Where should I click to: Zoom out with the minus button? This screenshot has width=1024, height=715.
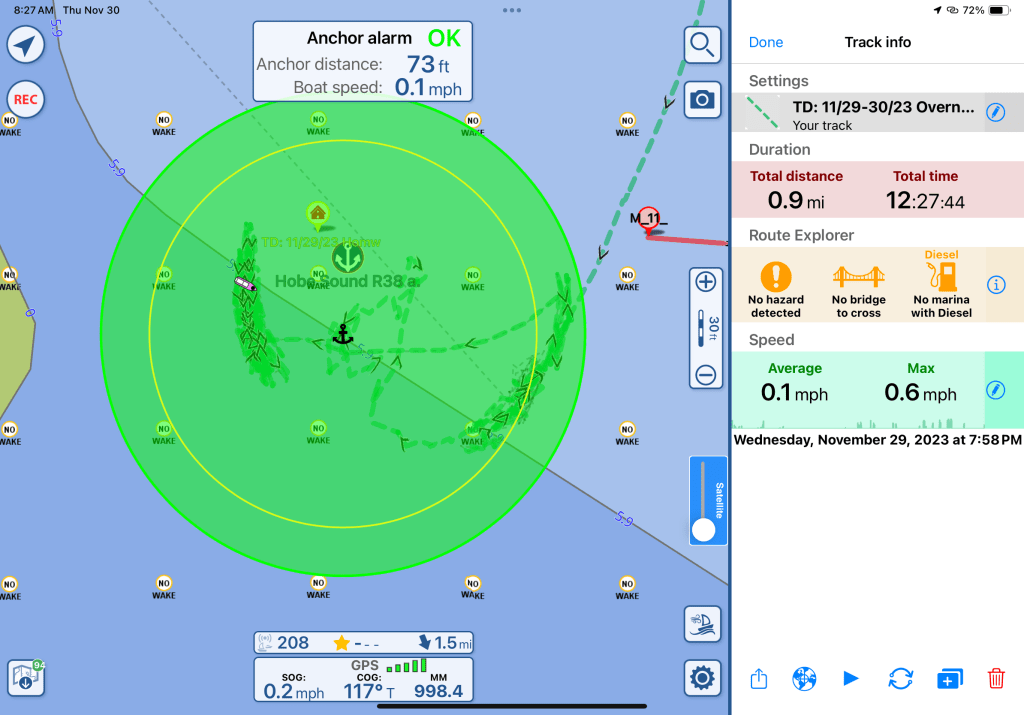pyautogui.click(x=705, y=375)
